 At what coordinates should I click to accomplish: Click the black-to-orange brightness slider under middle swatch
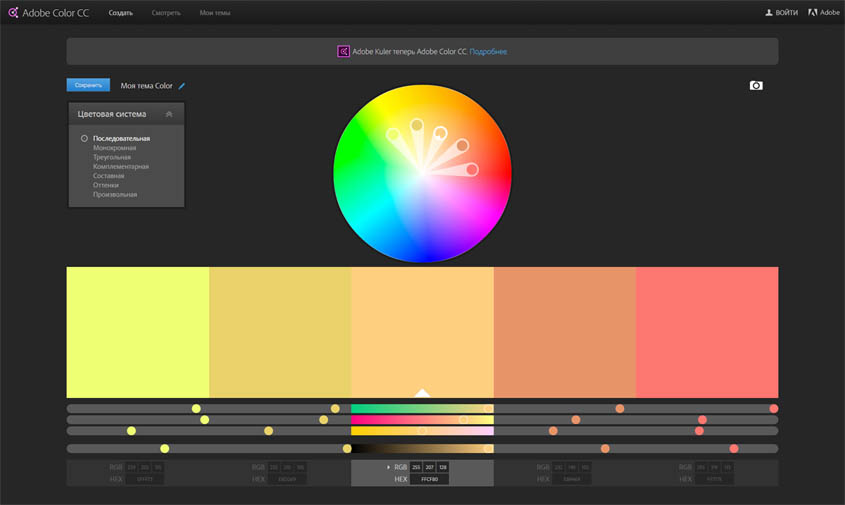(x=422, y=448)
